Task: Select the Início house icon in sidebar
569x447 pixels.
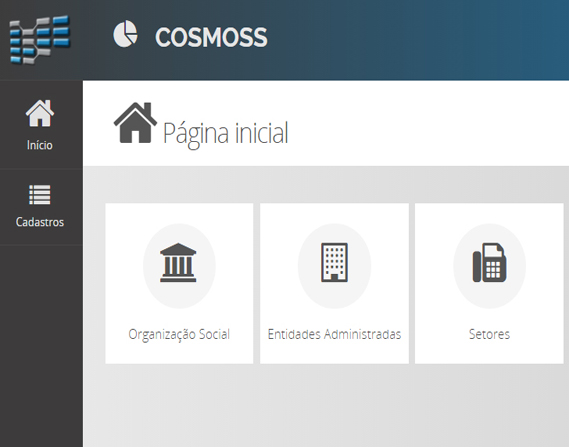Action: click(x=40, y=113)
